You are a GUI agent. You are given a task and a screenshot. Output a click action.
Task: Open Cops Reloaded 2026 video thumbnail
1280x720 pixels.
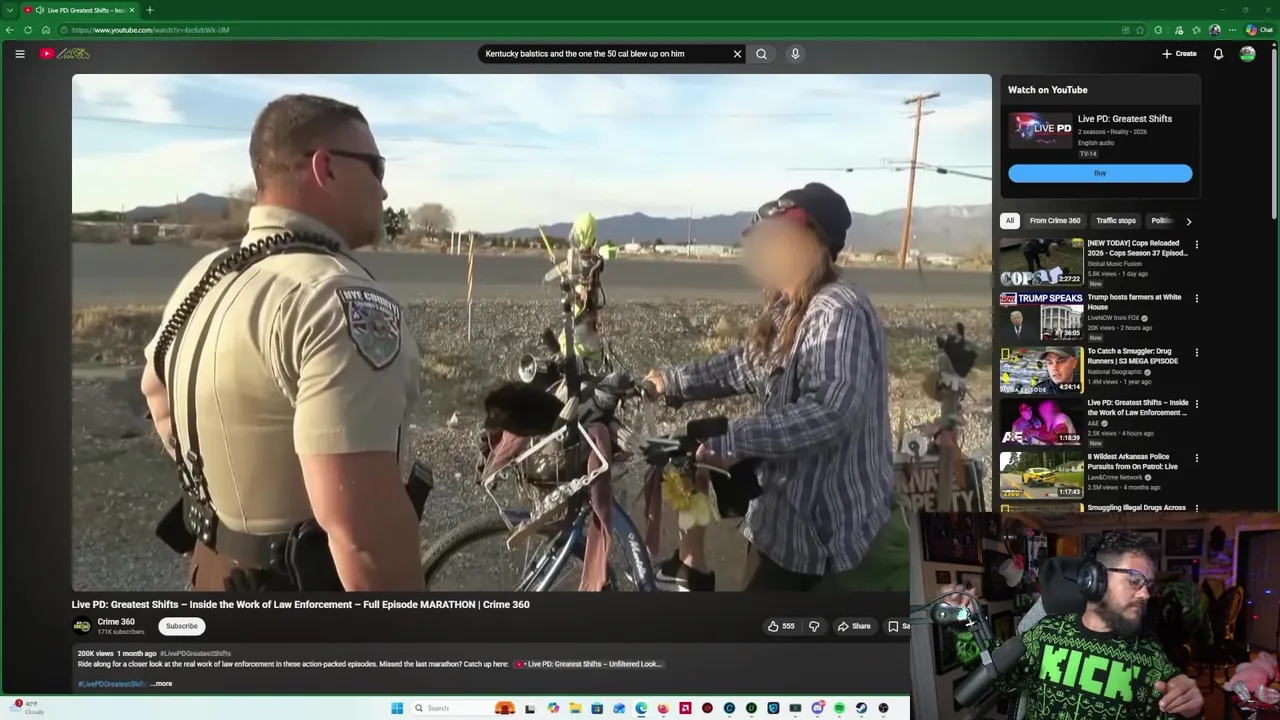pyautogui.click(x=1041, y=261)
